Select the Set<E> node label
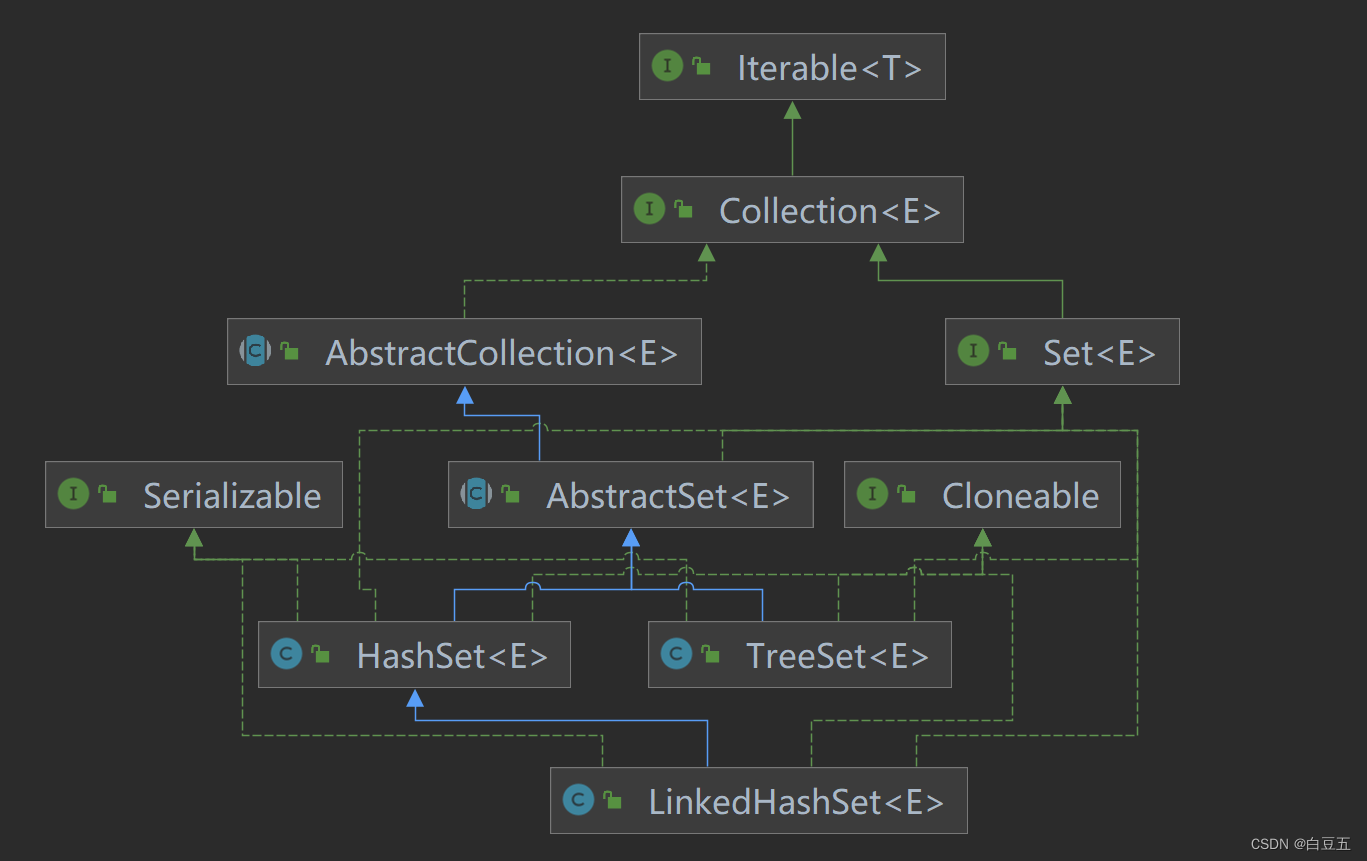This screenshot has height=861, width=1367. (x=1099, y=352)
